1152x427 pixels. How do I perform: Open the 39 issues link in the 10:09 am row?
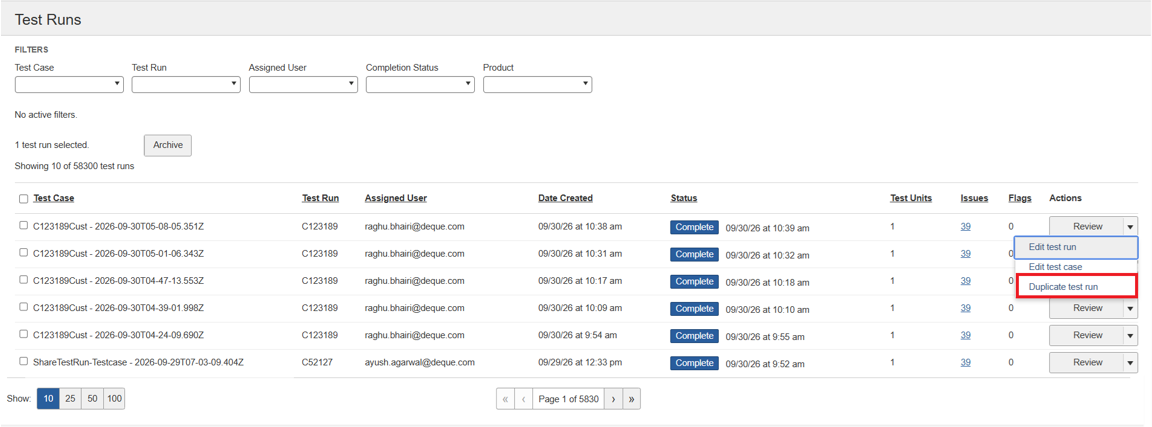pyautogui.click(x=965, y=308)
